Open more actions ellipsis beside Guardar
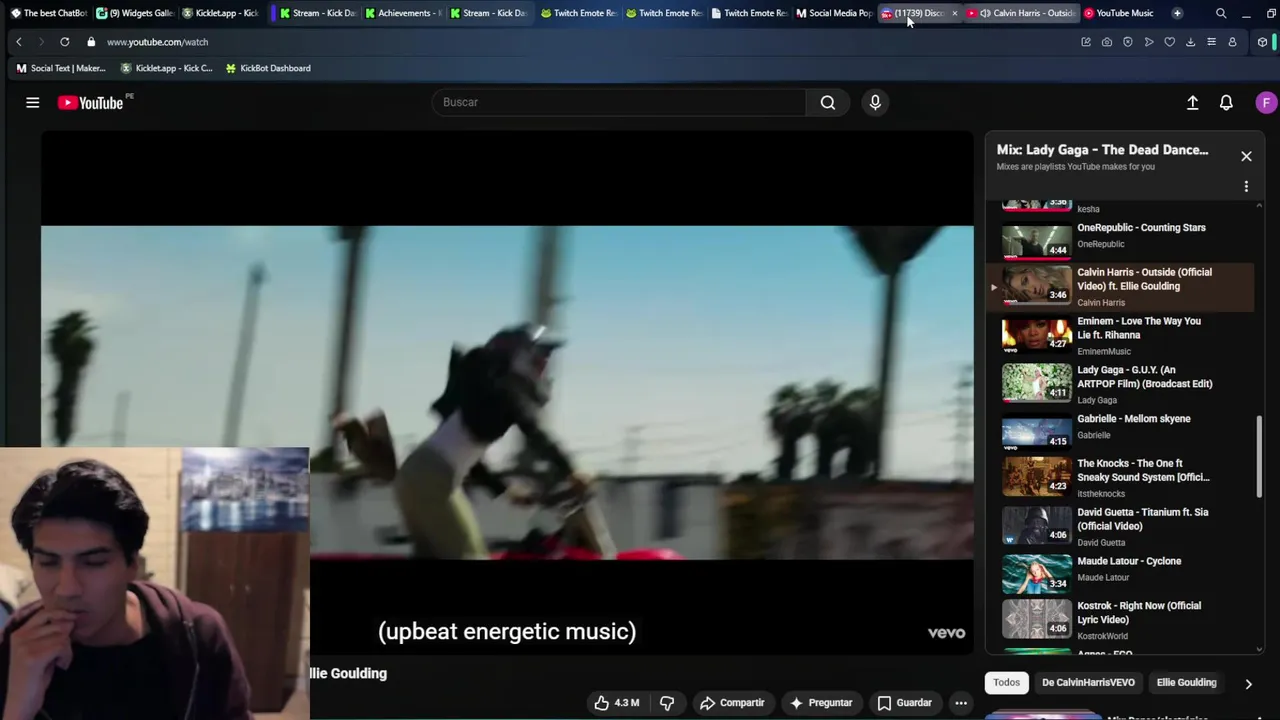Screen dimensions: 1280x720 pos(961,703)
